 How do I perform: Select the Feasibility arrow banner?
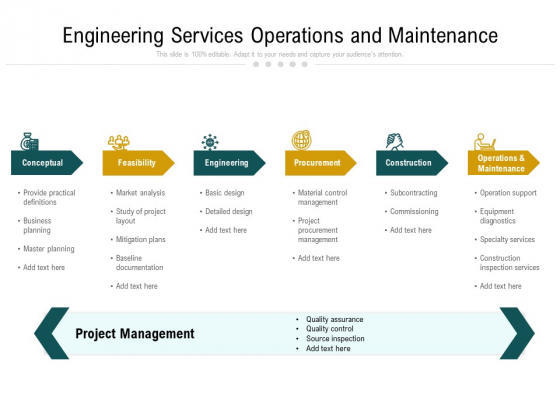(x=139, y=162)
